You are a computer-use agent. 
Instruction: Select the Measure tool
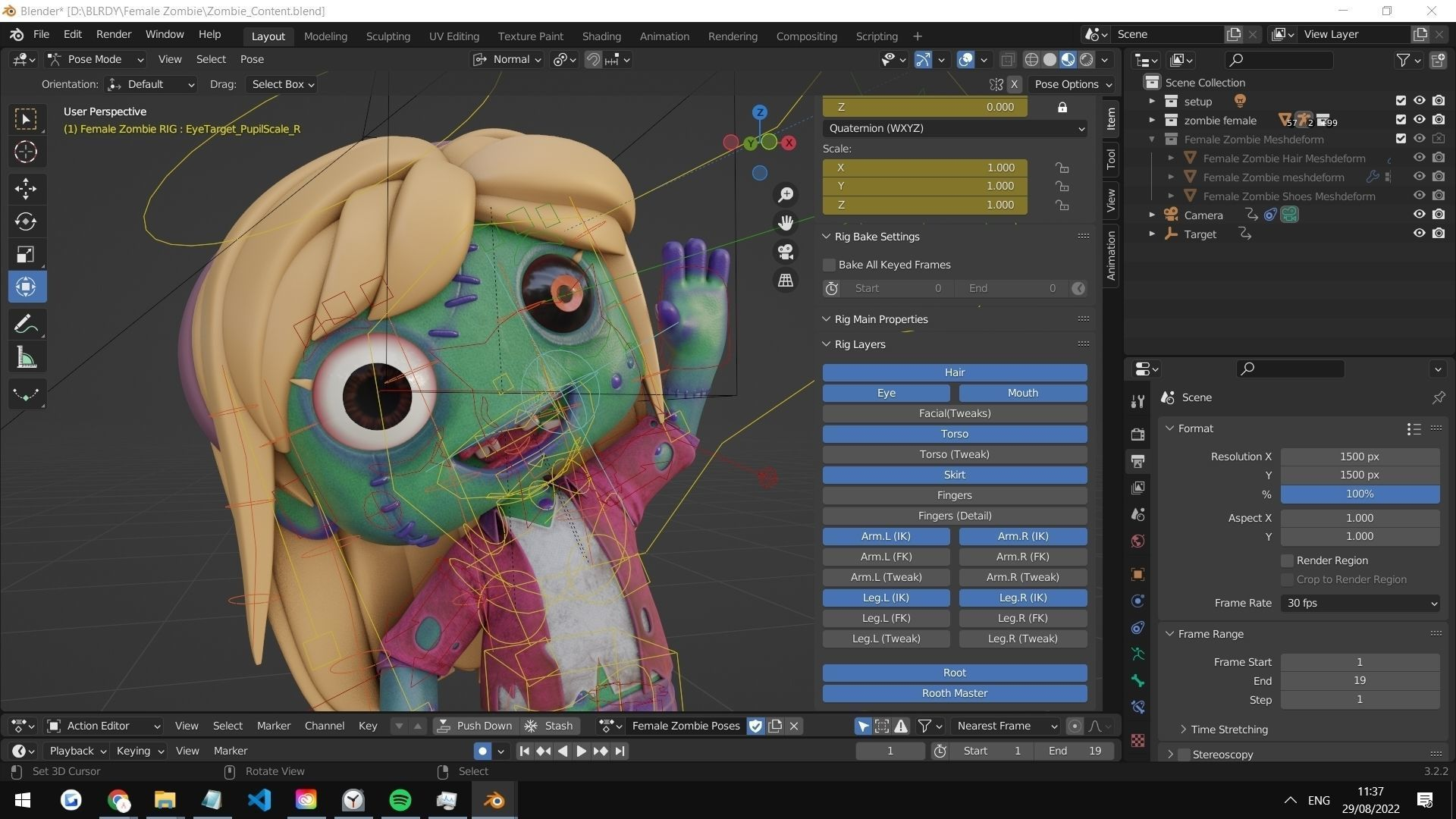pyautogui.click(x=26, y=358)
